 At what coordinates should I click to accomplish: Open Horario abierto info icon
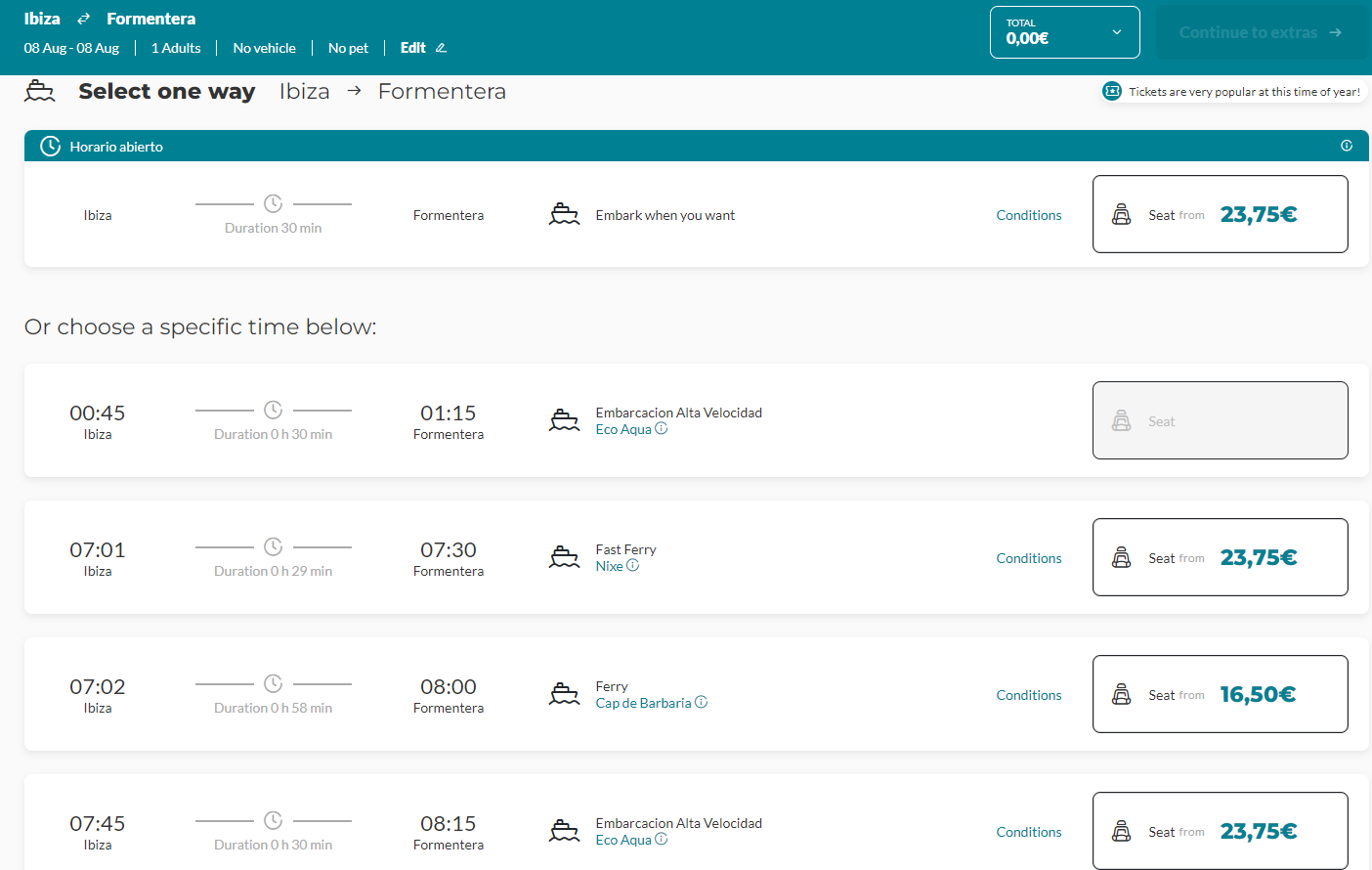coord(1347,146)
